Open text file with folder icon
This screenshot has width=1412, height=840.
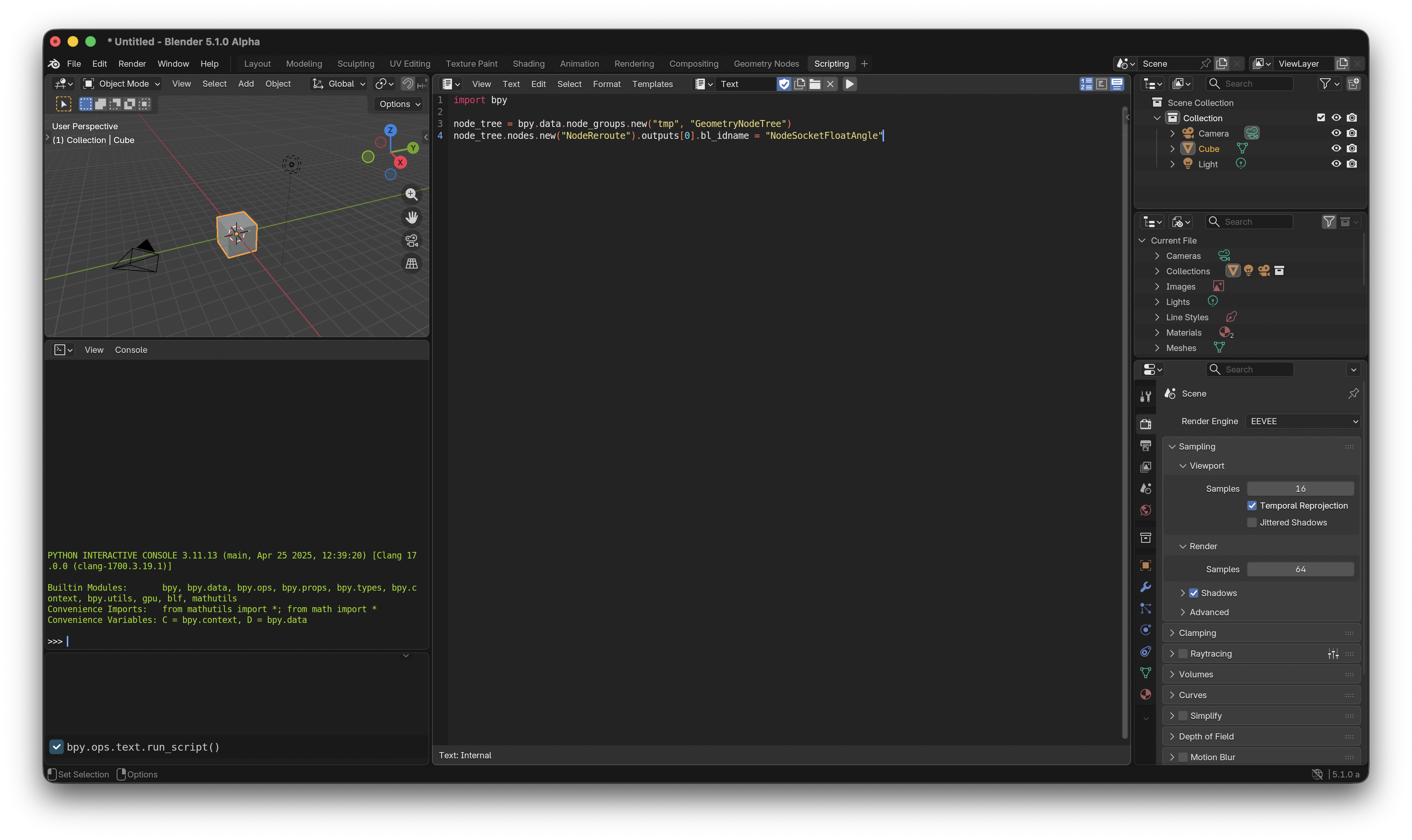pos(815,84)
